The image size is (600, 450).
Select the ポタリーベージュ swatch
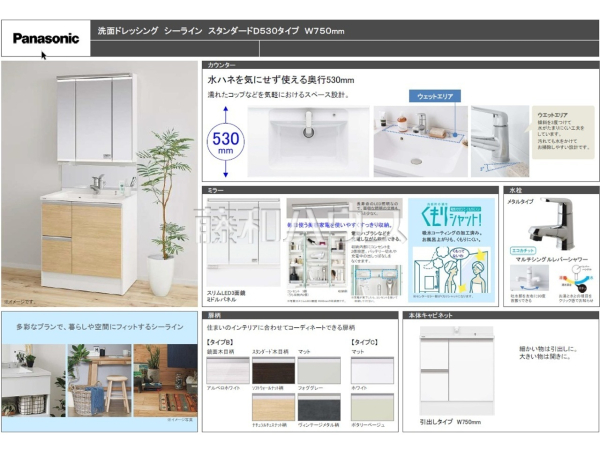coord(372,408)
